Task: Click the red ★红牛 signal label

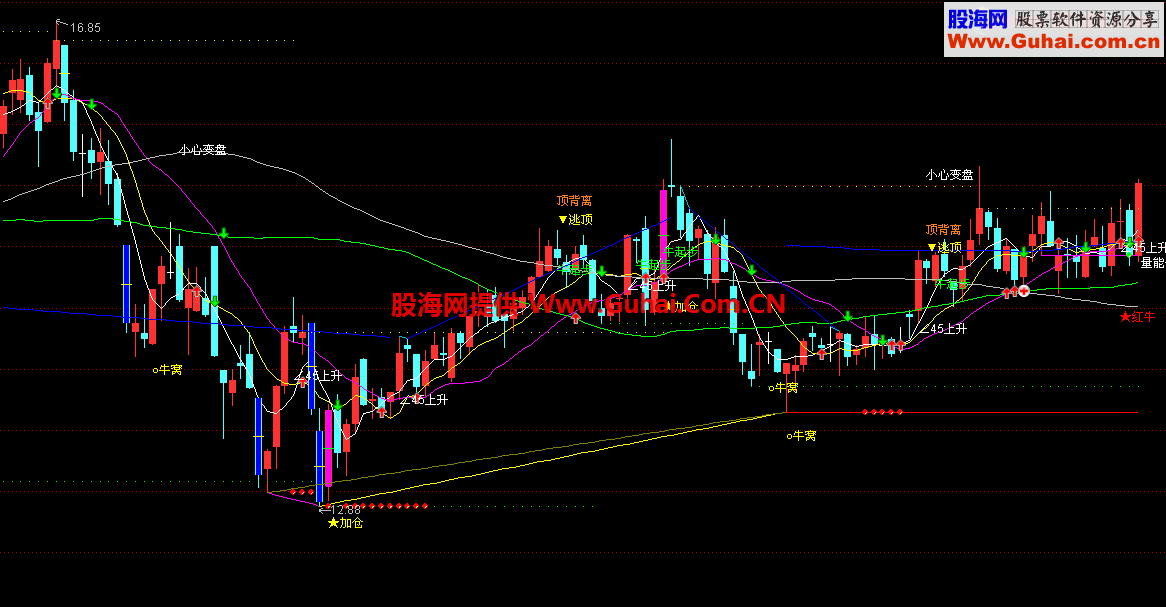Action: (x=1137, y=317)
